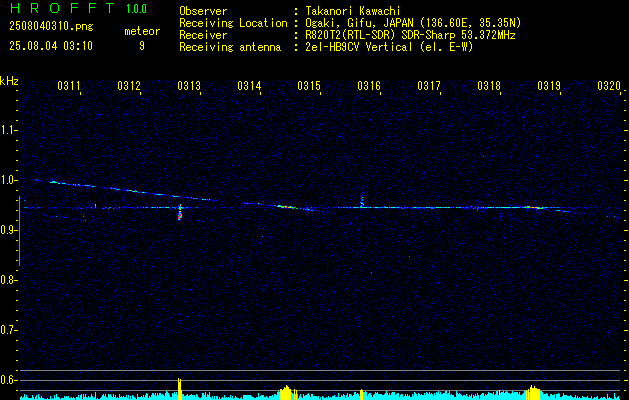
Task: Click time marker 0318
Action: tap(489, 86)
